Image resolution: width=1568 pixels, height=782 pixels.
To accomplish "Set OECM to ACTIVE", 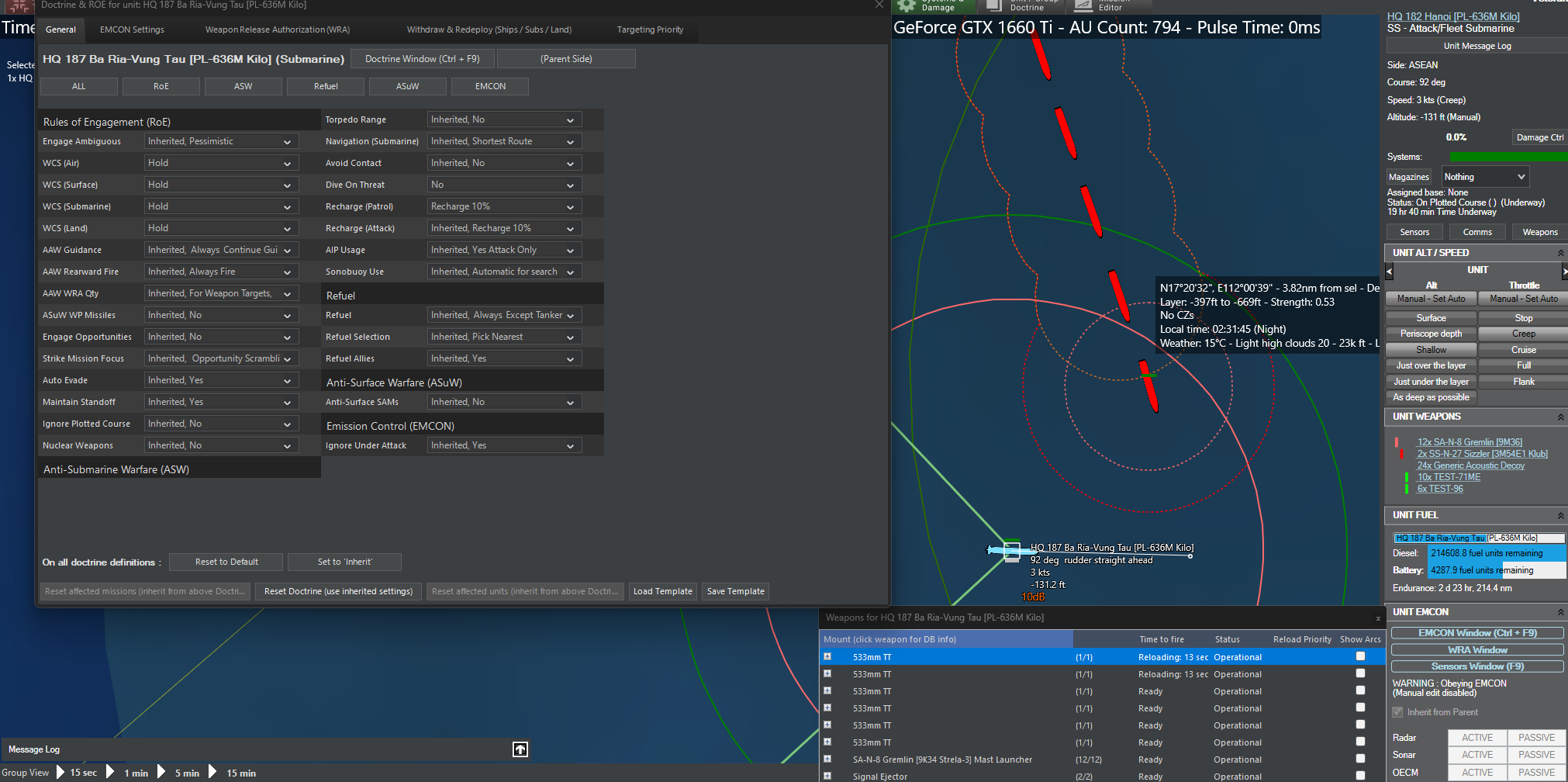I will (x=1477, y=773).
